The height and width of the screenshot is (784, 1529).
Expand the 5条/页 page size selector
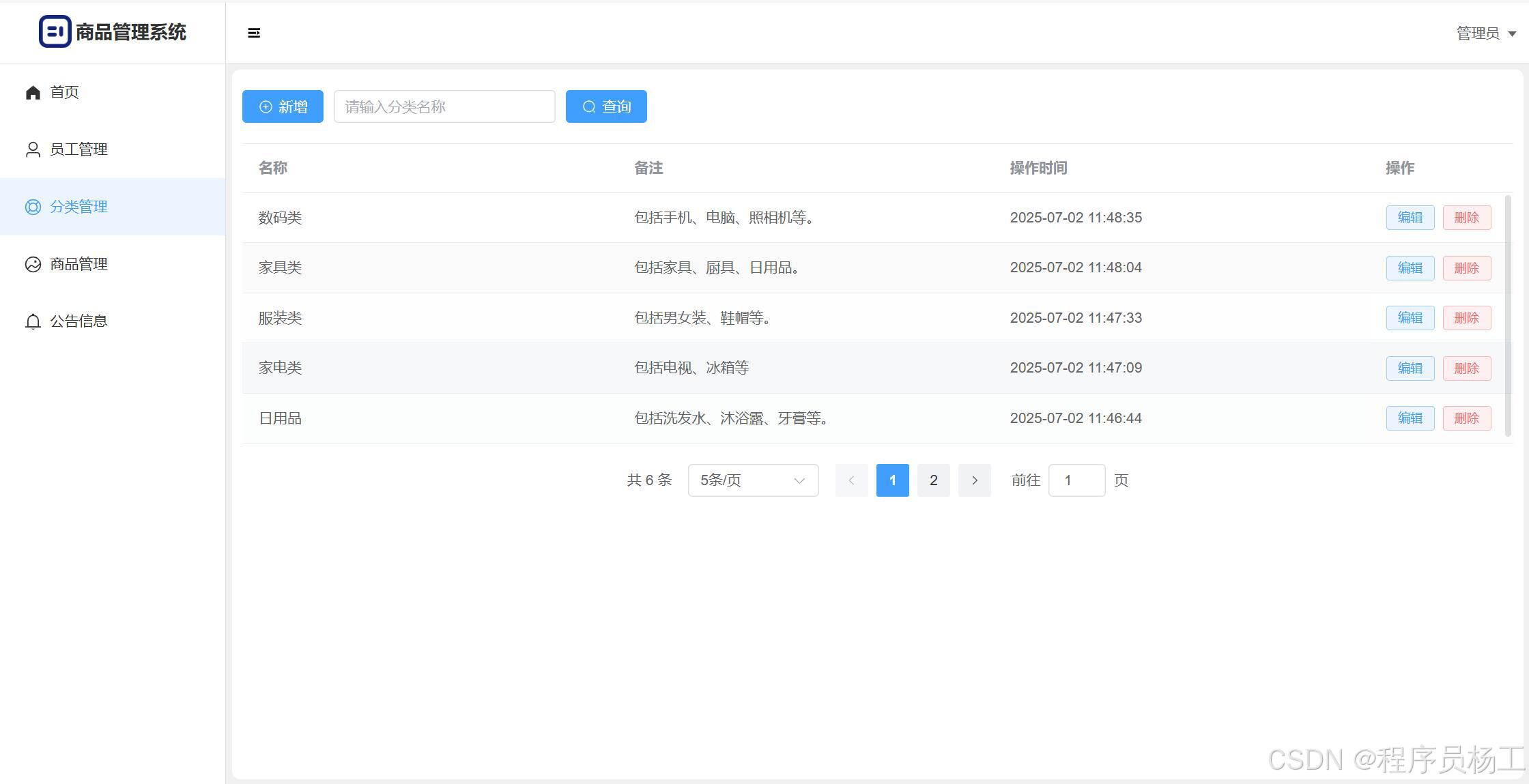coord(753,480)
